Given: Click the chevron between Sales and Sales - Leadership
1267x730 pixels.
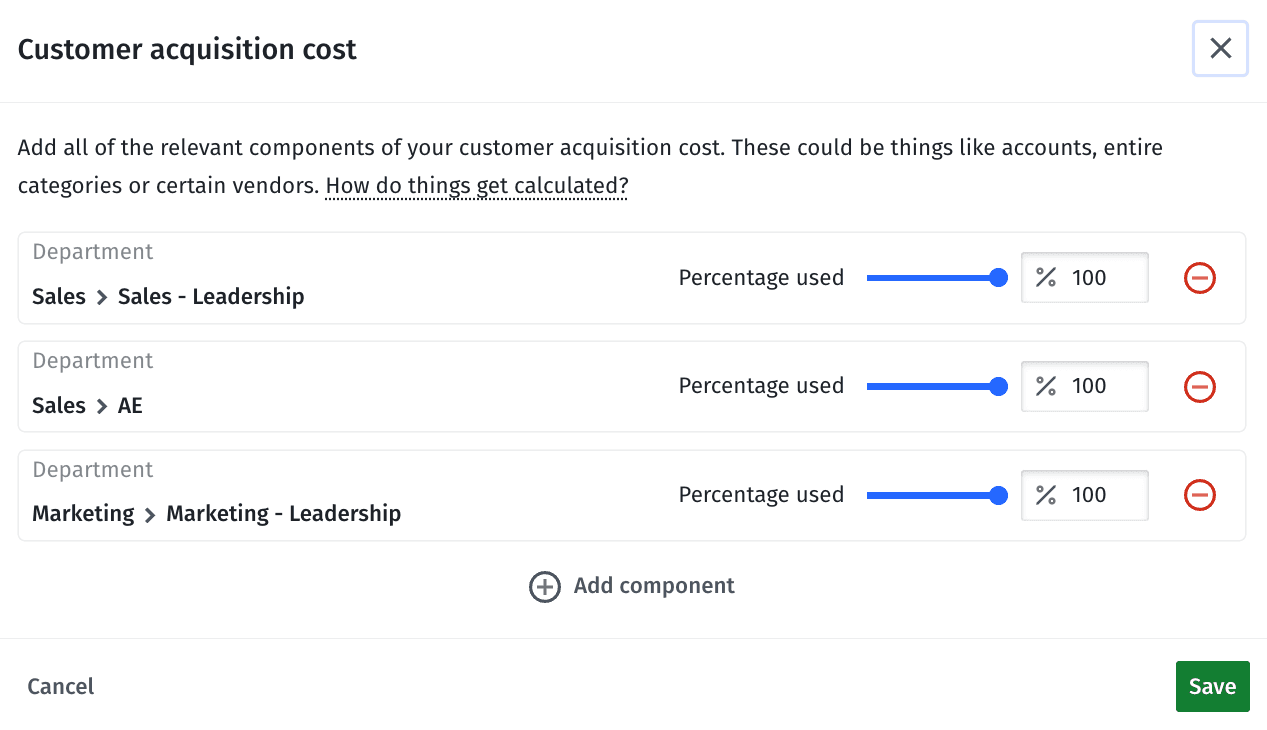Looking at the screenshot, I should [102, 297].
